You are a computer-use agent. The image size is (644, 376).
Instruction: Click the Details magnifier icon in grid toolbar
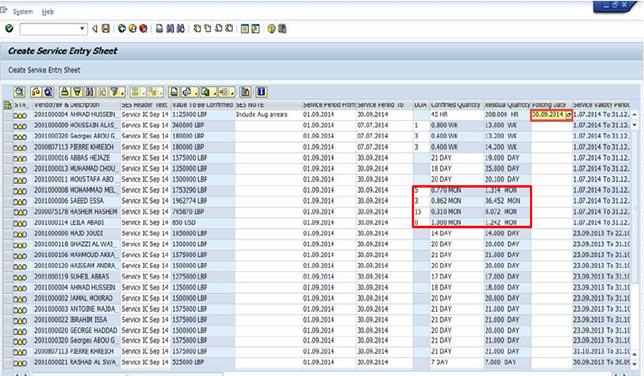click(19, 92)
